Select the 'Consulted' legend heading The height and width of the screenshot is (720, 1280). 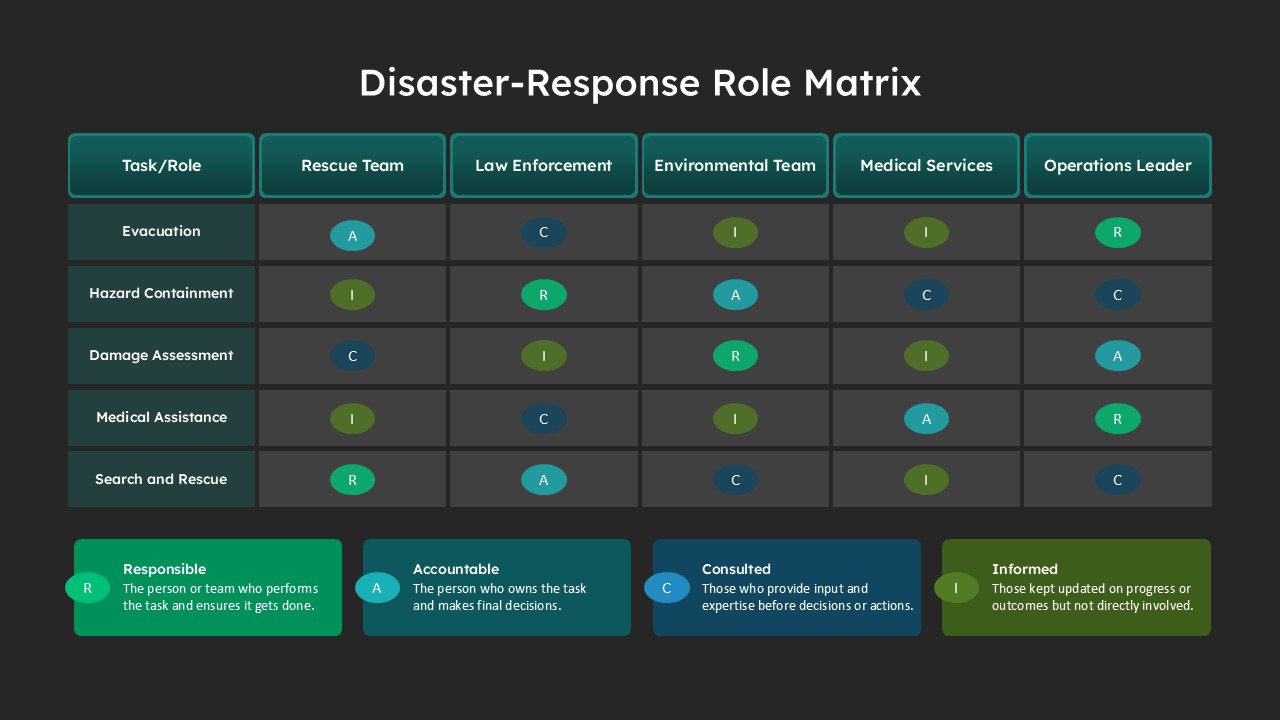(x=736, y=569)
